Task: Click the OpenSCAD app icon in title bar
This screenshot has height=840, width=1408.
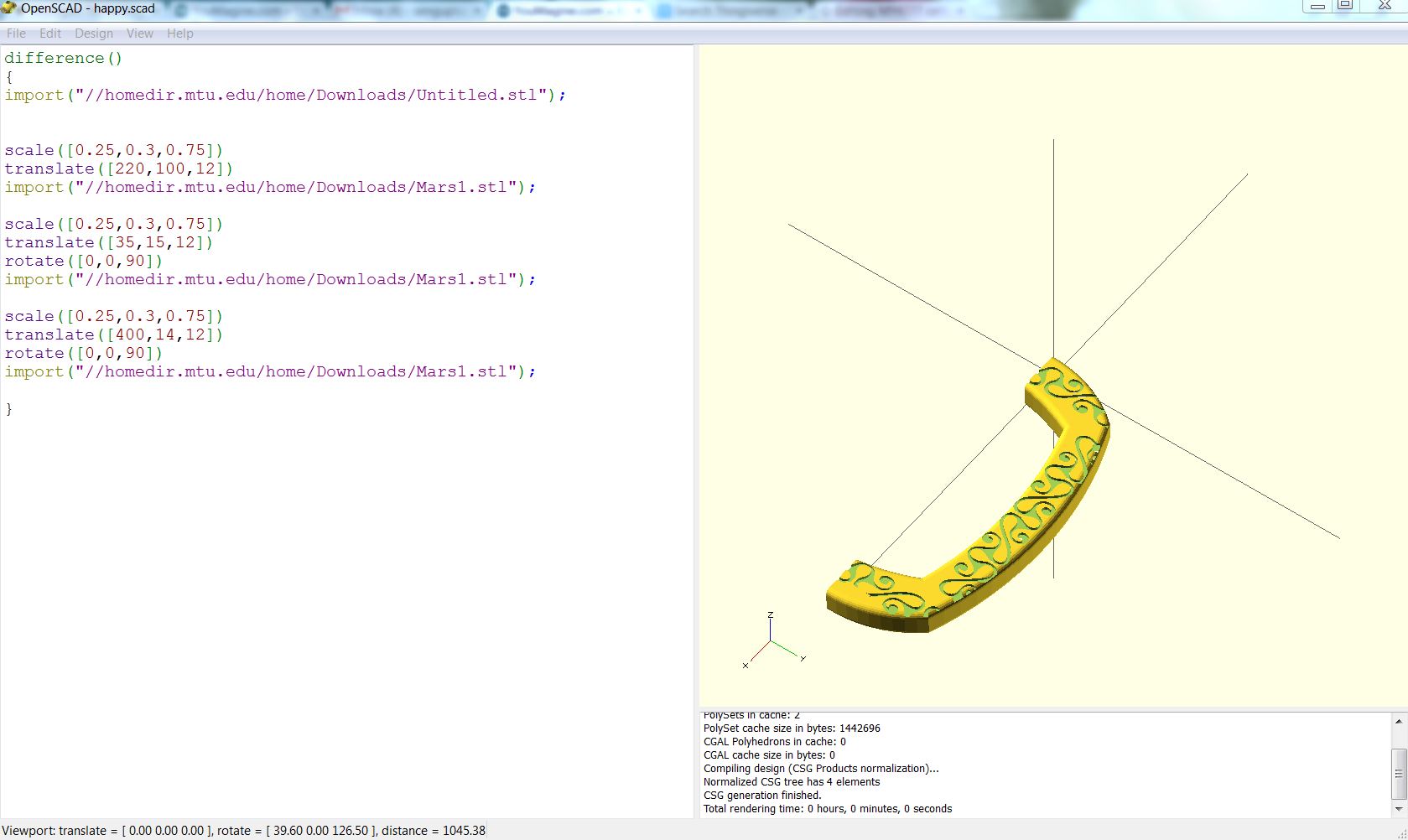Action: click(9, 8)
